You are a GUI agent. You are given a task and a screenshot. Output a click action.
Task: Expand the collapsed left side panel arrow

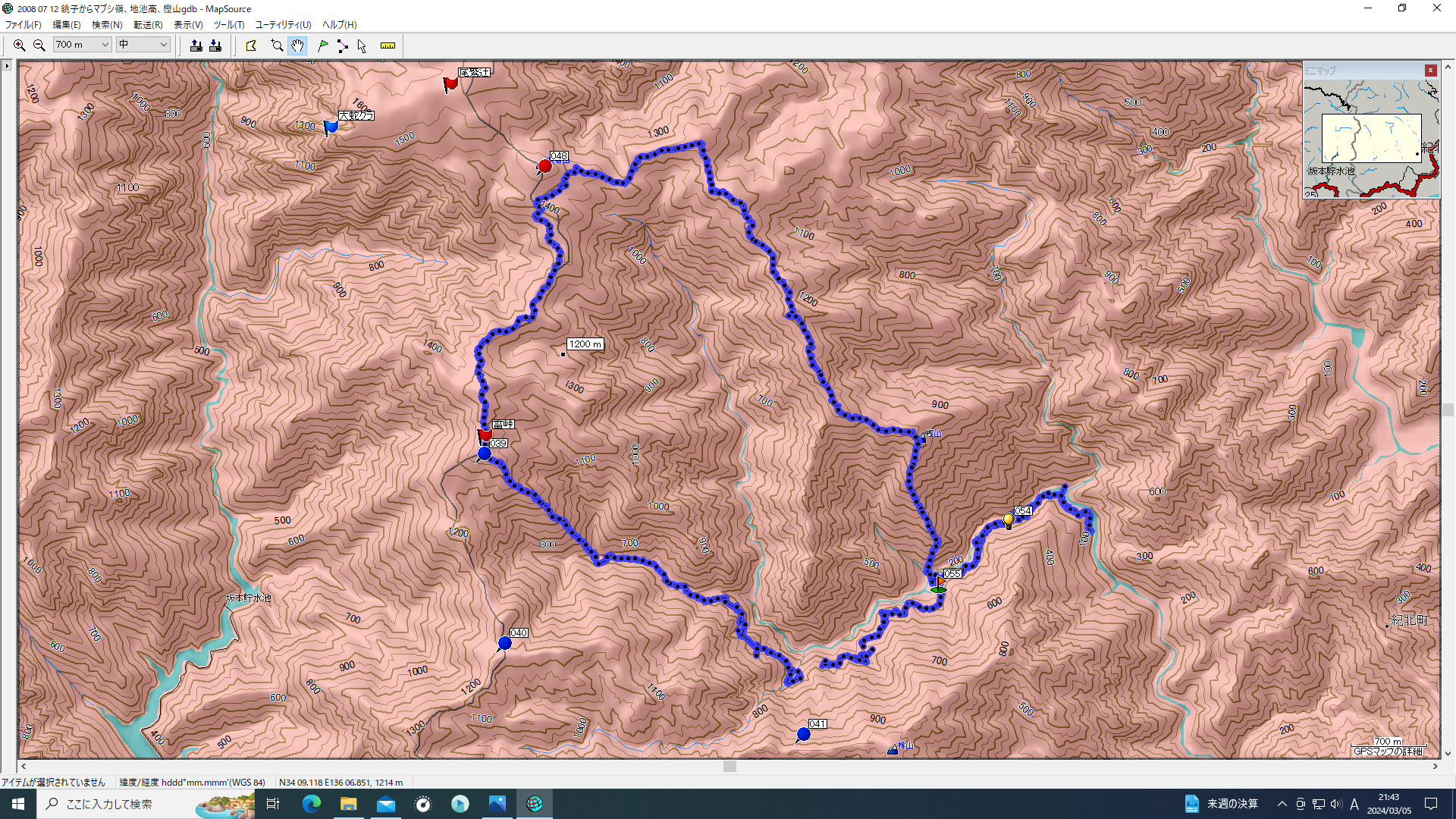(x=7, y=66)
